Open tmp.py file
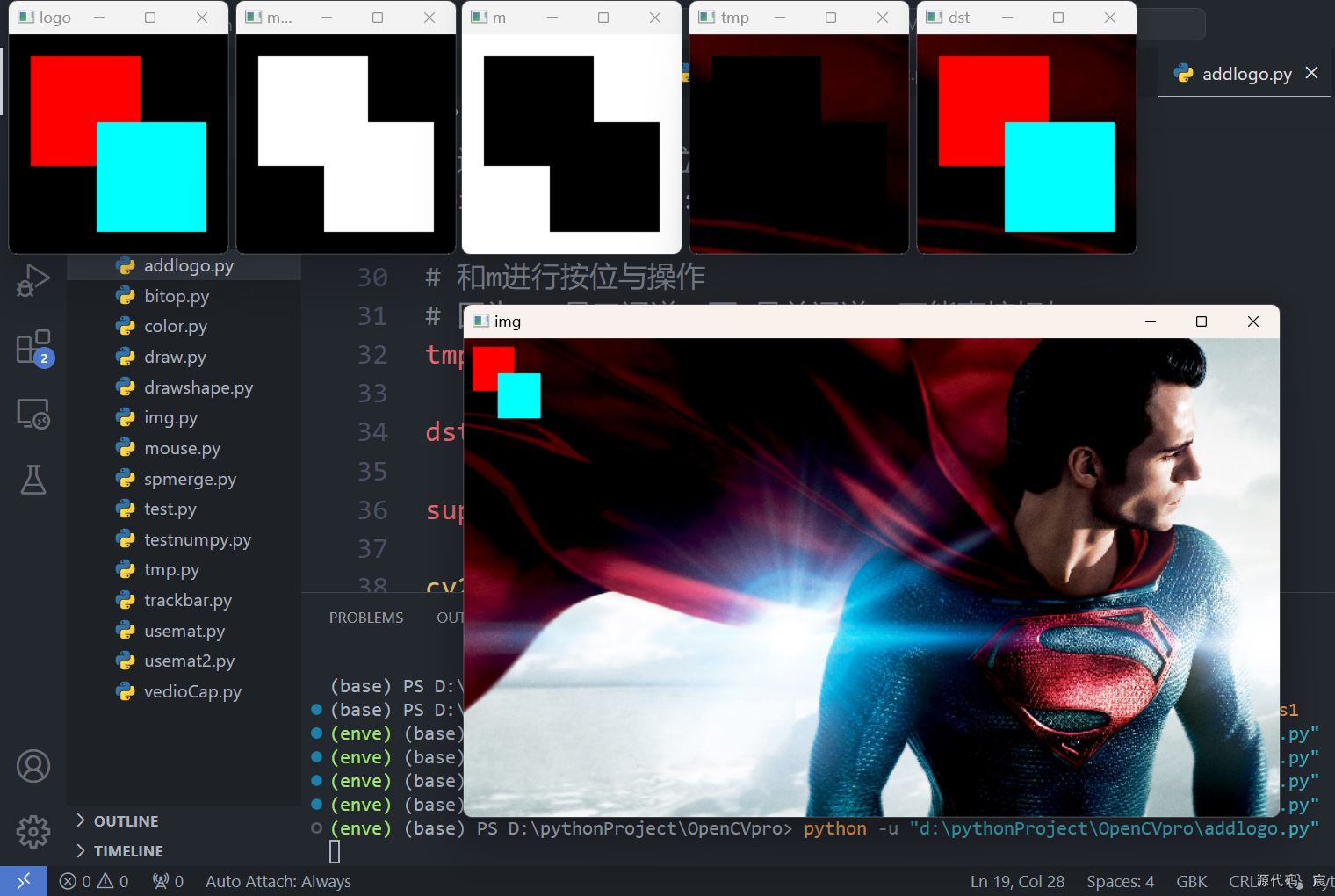The image size is (1335, 896). point(184,569)
